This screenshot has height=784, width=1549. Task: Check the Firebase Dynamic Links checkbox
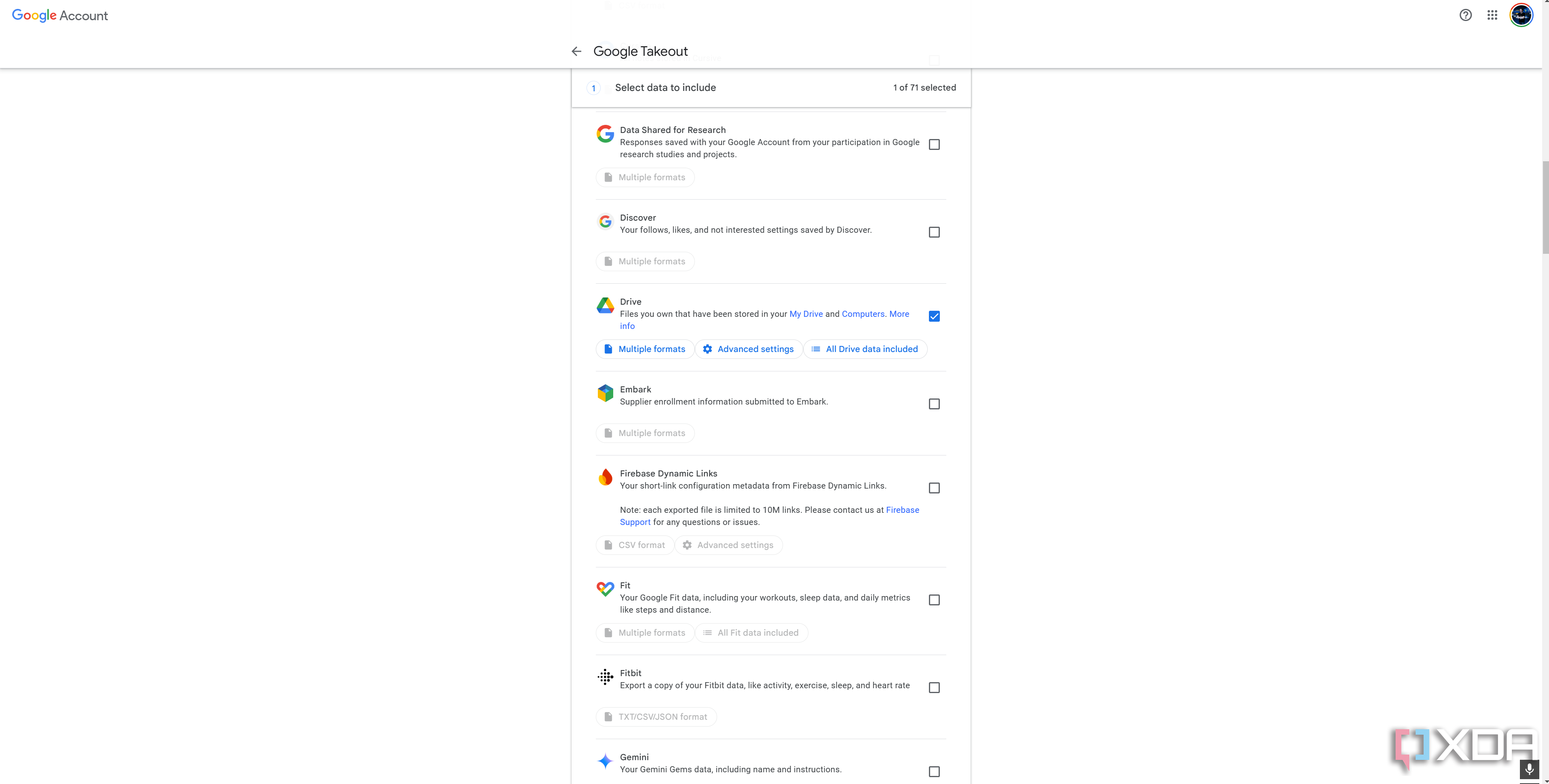coord(934,488)
